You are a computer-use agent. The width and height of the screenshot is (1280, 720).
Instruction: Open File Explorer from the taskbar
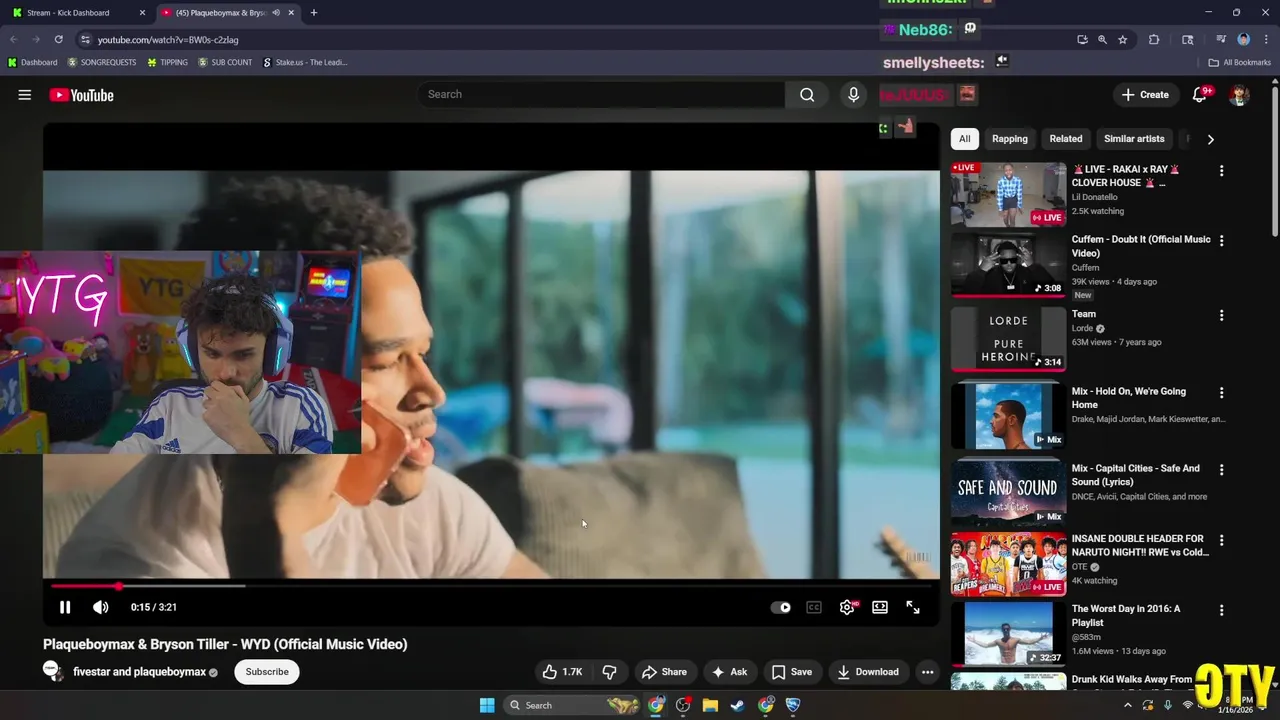point(710,705)
